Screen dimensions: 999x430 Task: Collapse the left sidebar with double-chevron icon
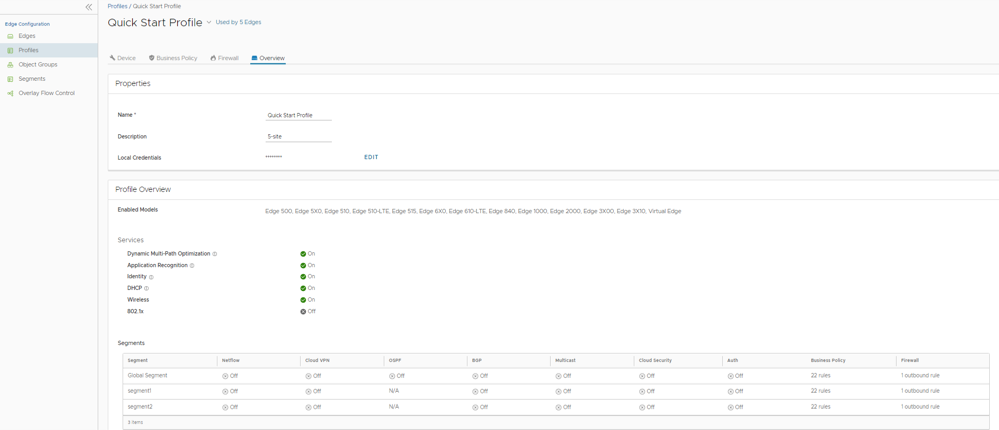pos(89,7)
